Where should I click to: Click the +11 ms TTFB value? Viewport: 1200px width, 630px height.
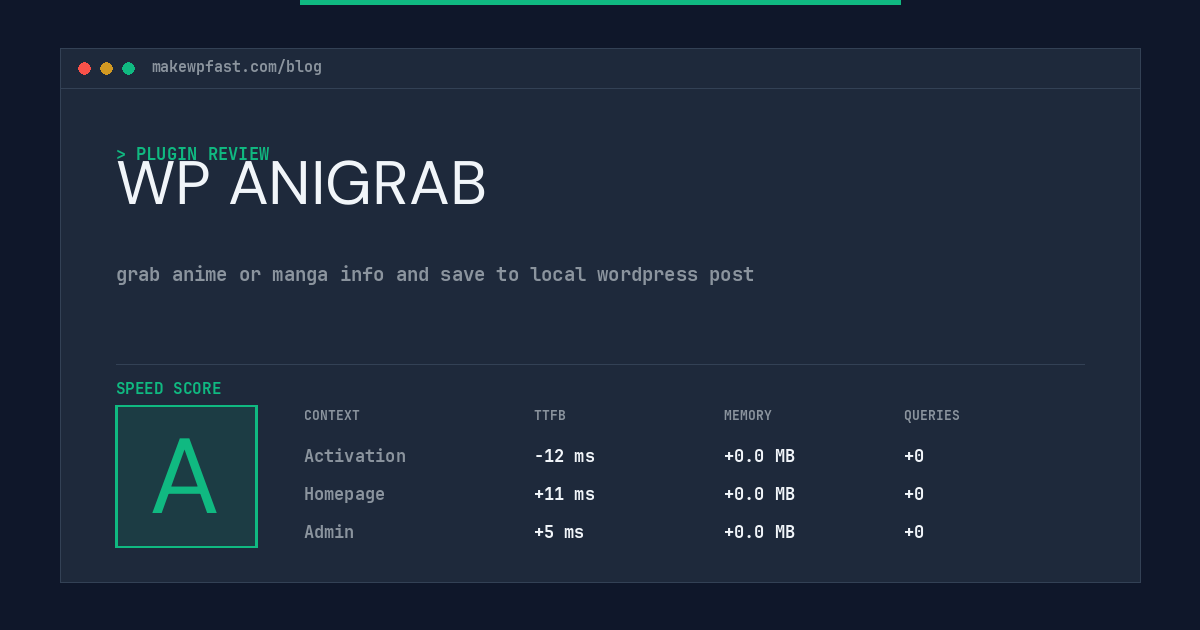click(564, 494)
